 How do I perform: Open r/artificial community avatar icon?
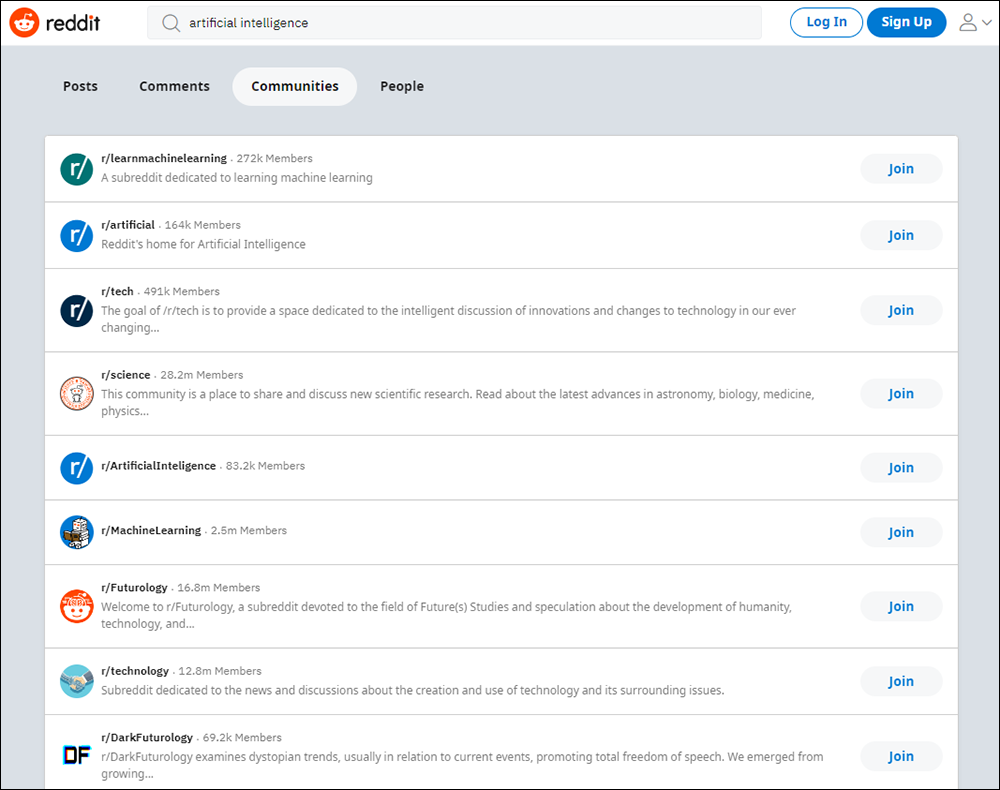pos(77,235)
